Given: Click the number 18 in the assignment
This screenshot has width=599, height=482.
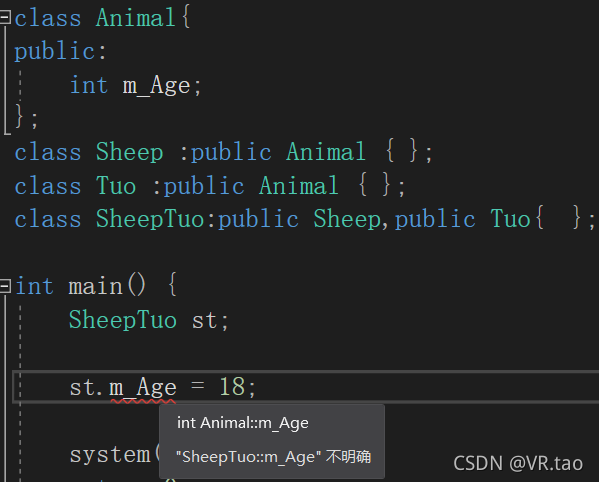Looking at the screenshot, I should pyautogui.click(x=232, y=387).
